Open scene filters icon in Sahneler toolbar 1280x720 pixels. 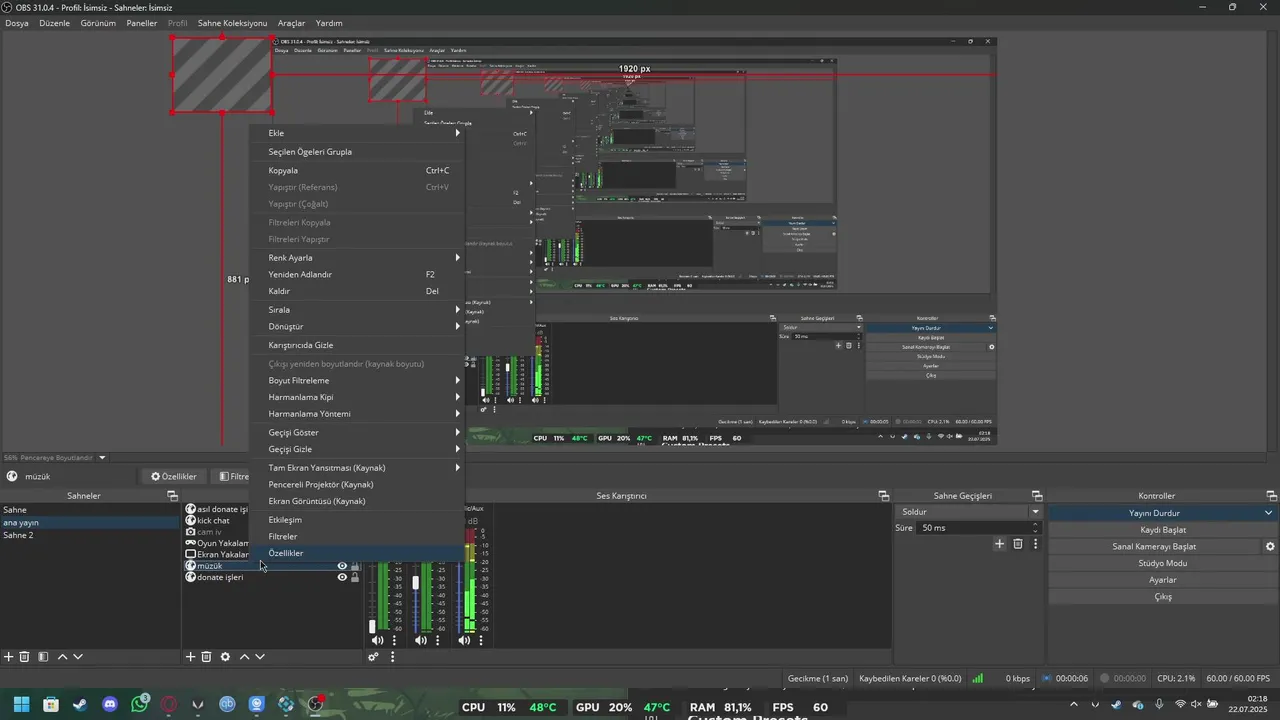(x=43, y=657)
